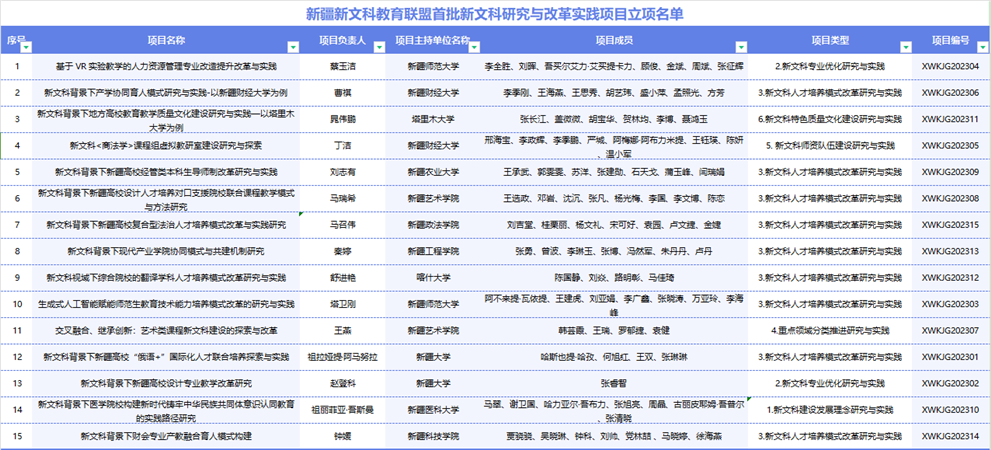Select the 项目成员 header cell label
This screenshot has height=450, width=991.
point(613,40)
